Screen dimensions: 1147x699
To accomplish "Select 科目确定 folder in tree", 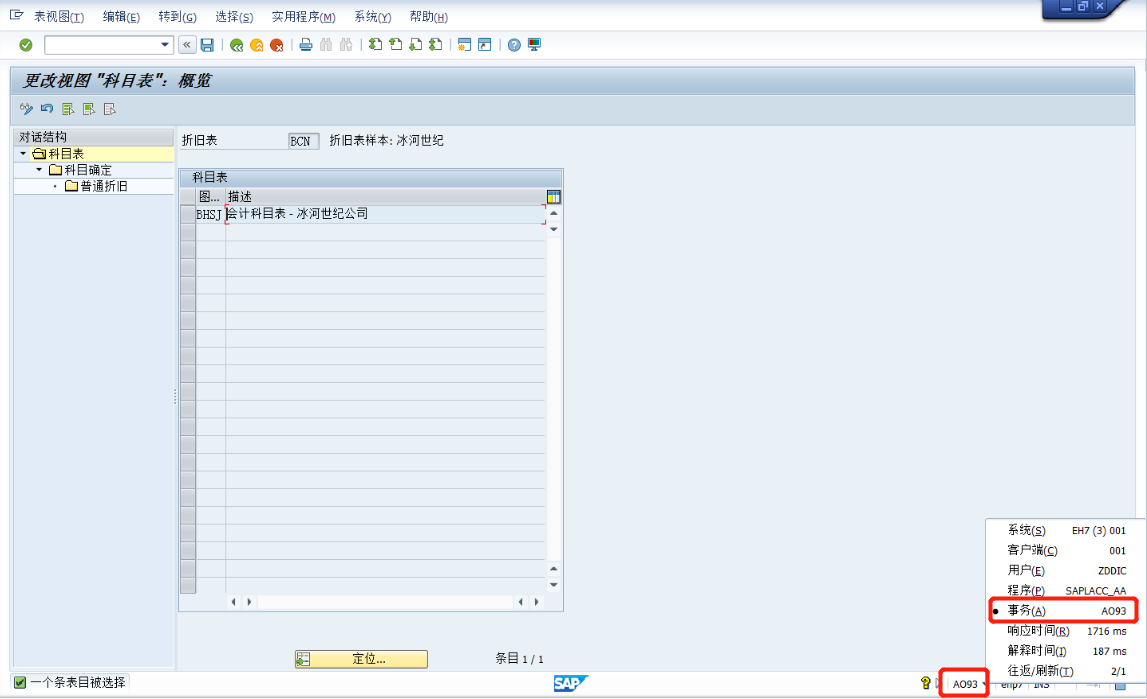I will point(80,170).
